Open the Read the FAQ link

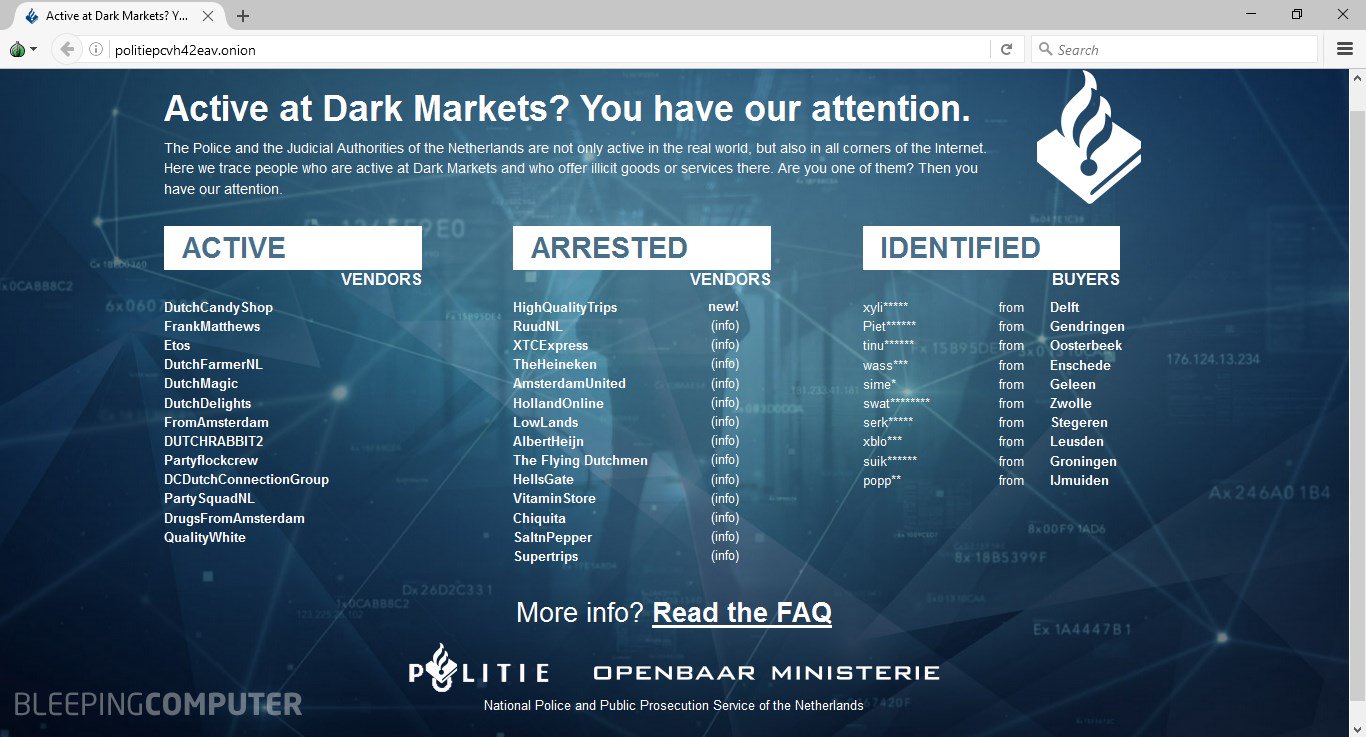click(x=742, y=612)
